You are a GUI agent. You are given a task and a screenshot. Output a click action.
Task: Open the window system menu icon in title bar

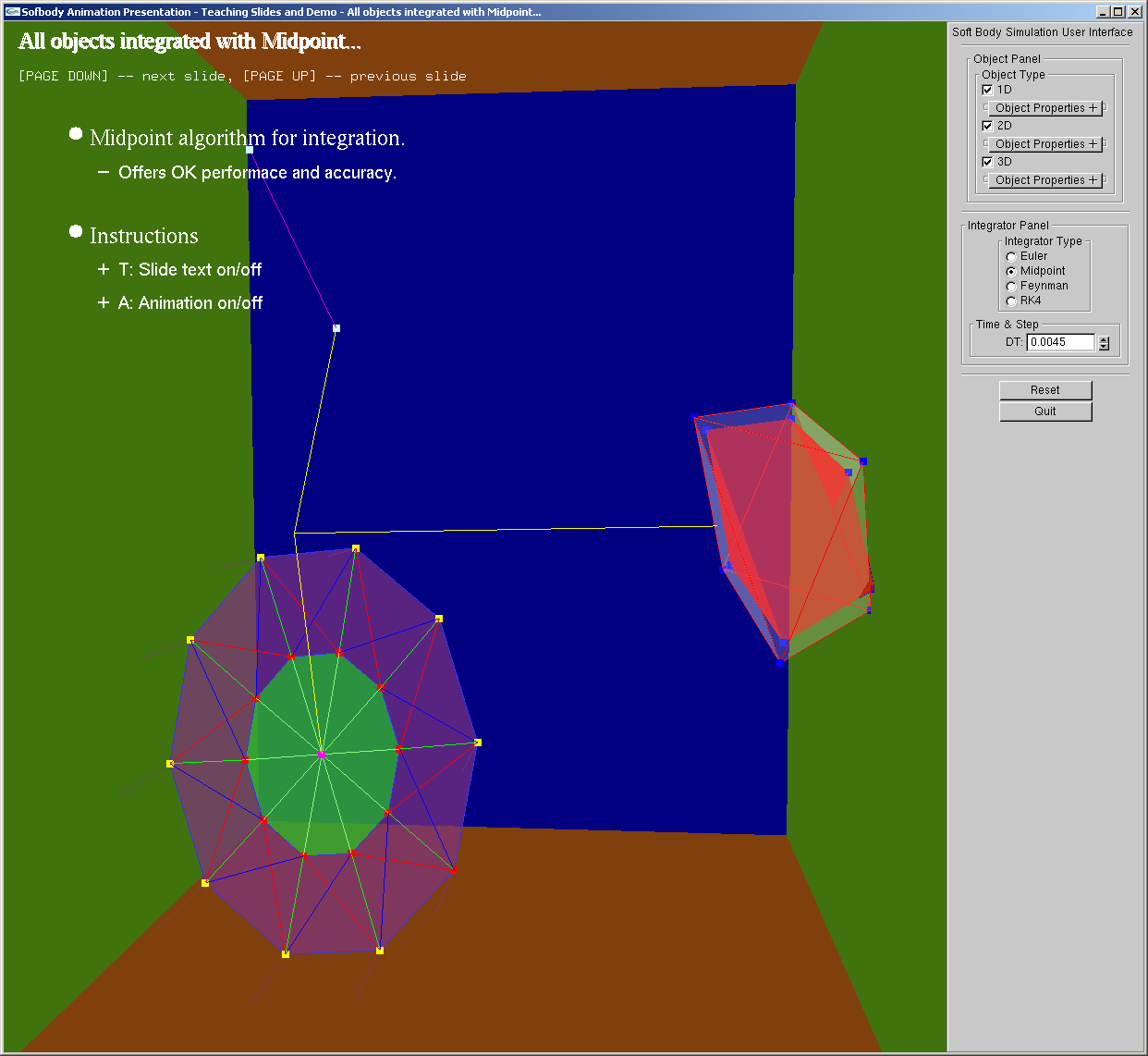12,12
